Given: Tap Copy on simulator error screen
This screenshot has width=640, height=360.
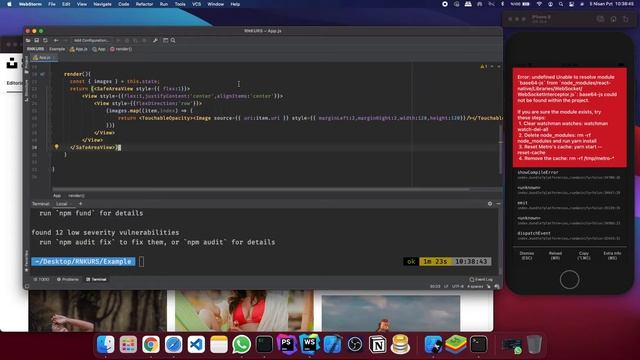Looking at the screenshot, I should click(x=584, y=256).
